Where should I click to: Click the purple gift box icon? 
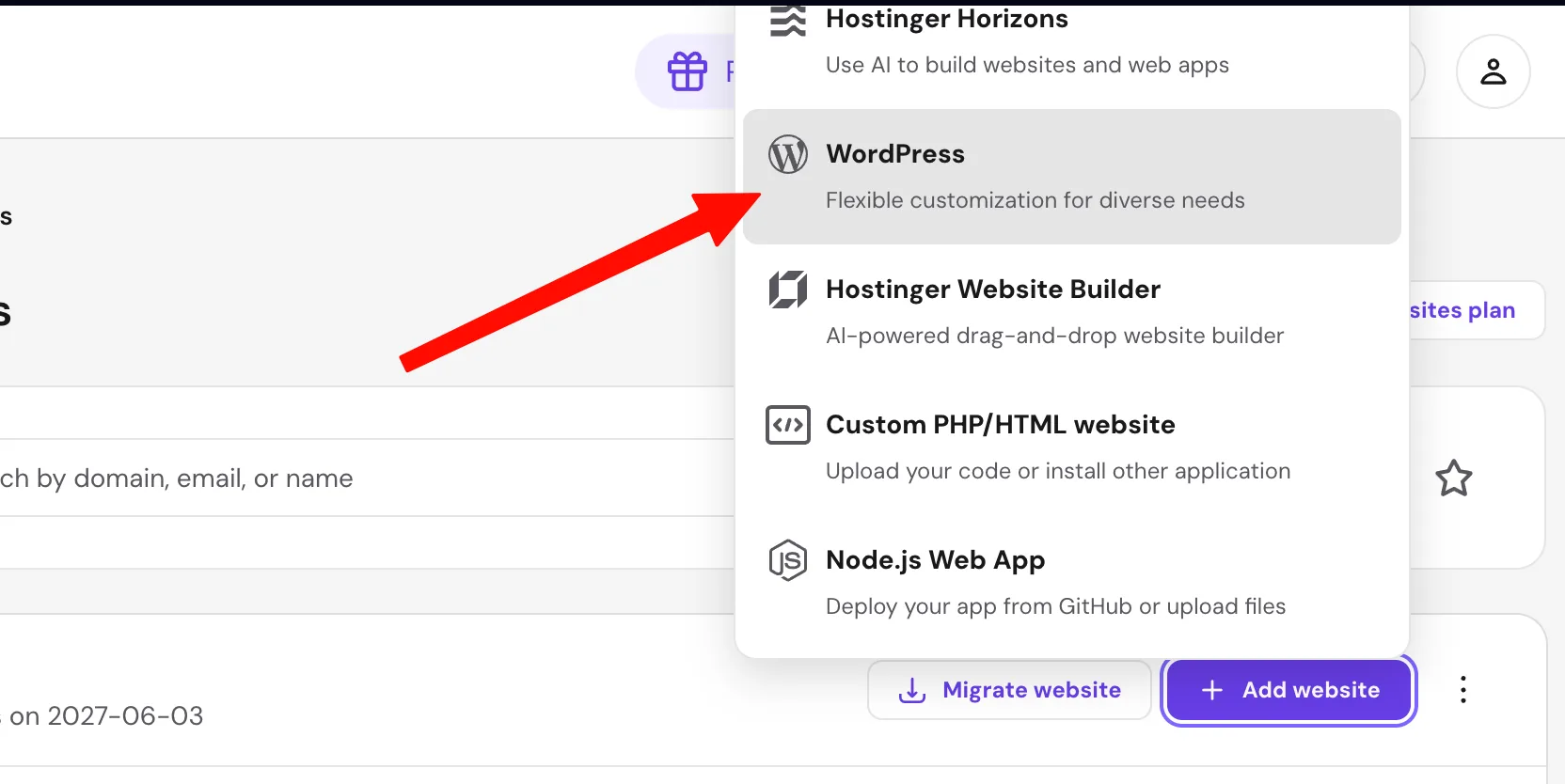coord(688,71)
